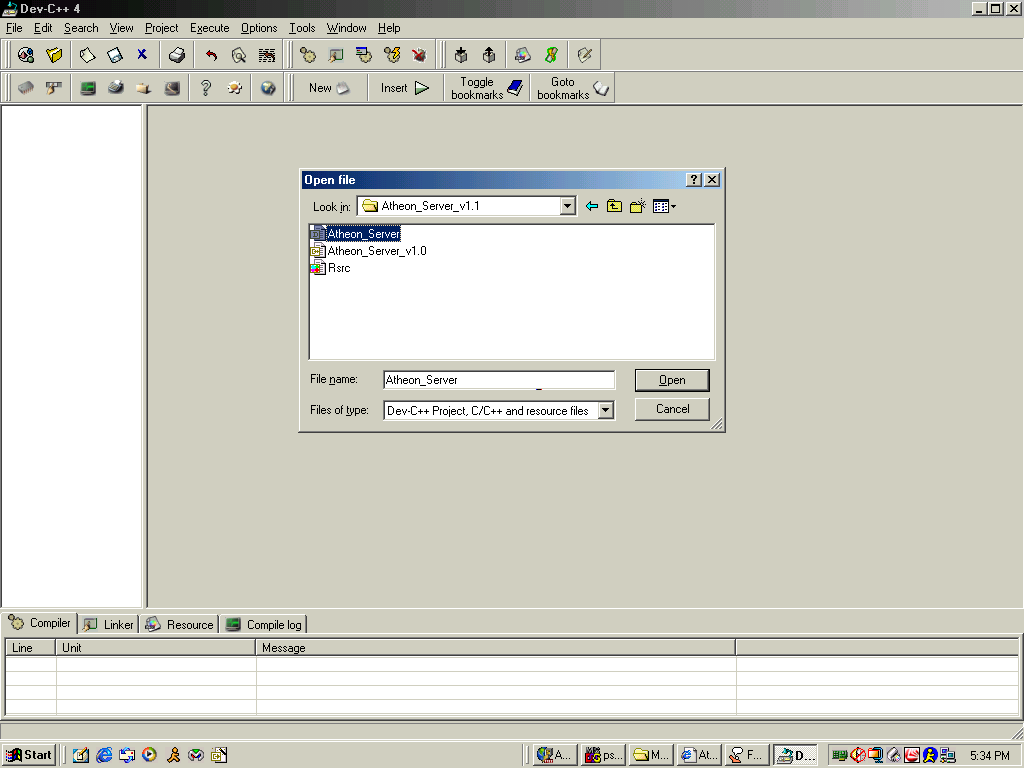
Task: Click the open-folder icon in the main toolbar
Action: [55, 55]
